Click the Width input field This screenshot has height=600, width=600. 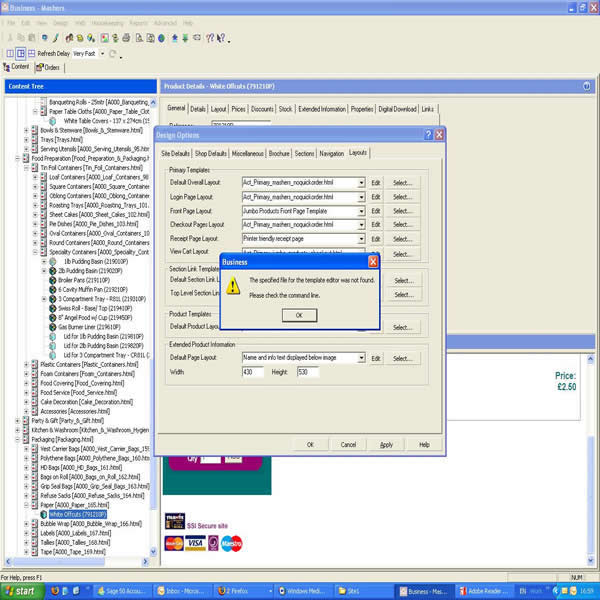(252, 372)
